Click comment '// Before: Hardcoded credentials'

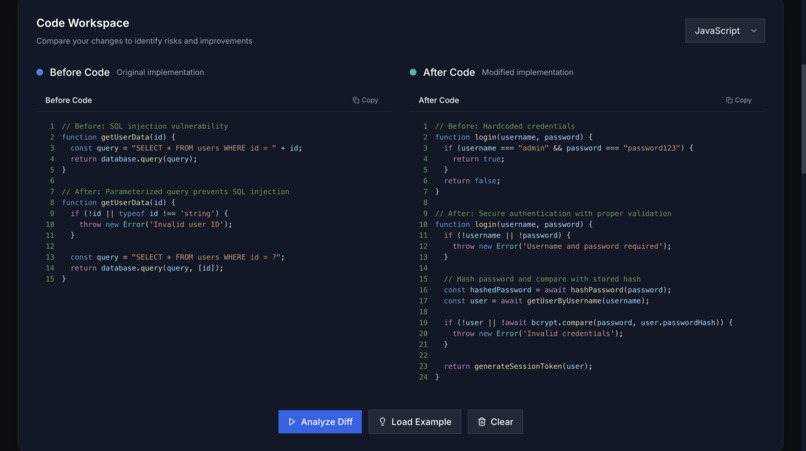click(x=505, y=126)
